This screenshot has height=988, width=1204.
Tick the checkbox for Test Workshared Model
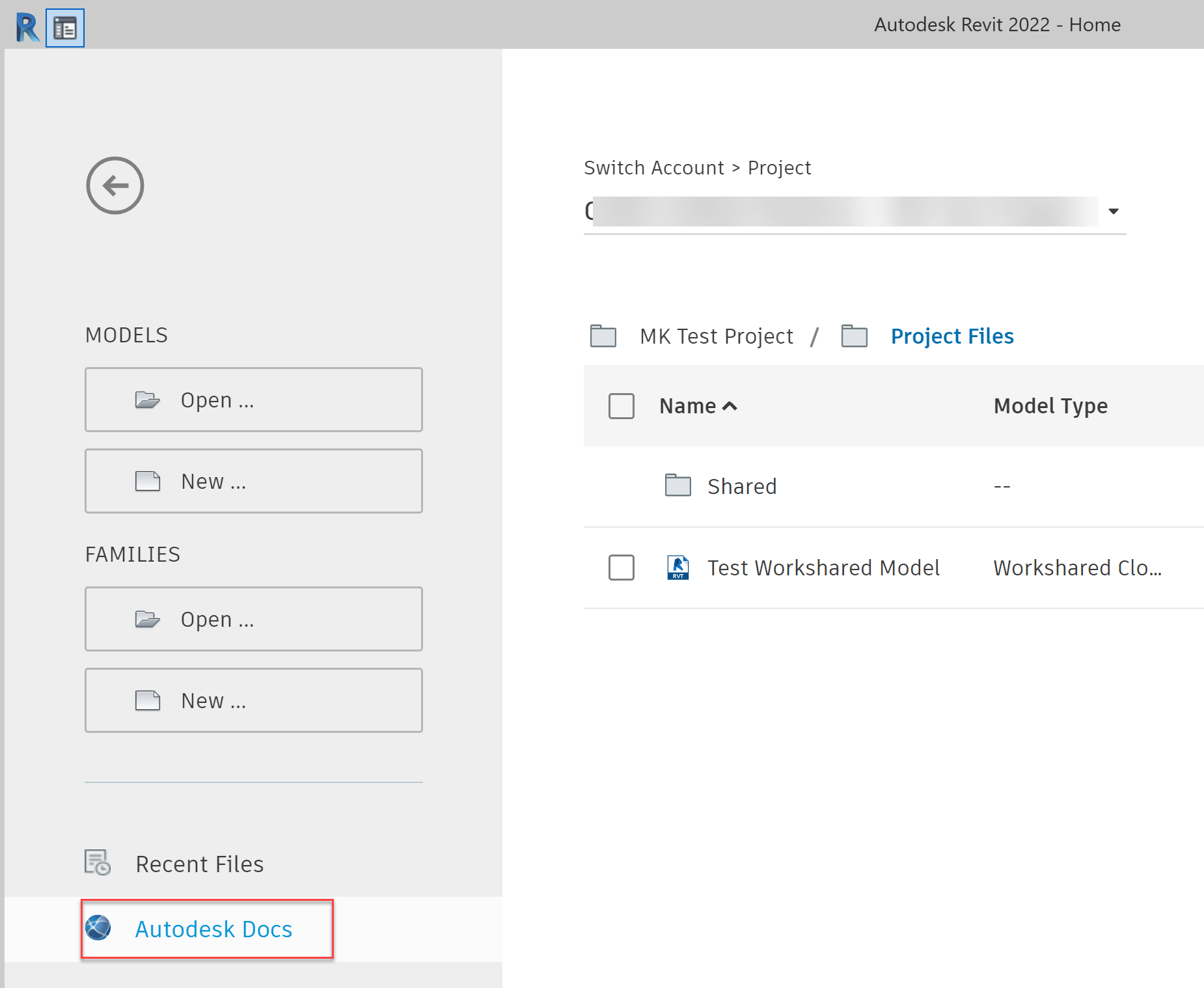pos(621,568)
